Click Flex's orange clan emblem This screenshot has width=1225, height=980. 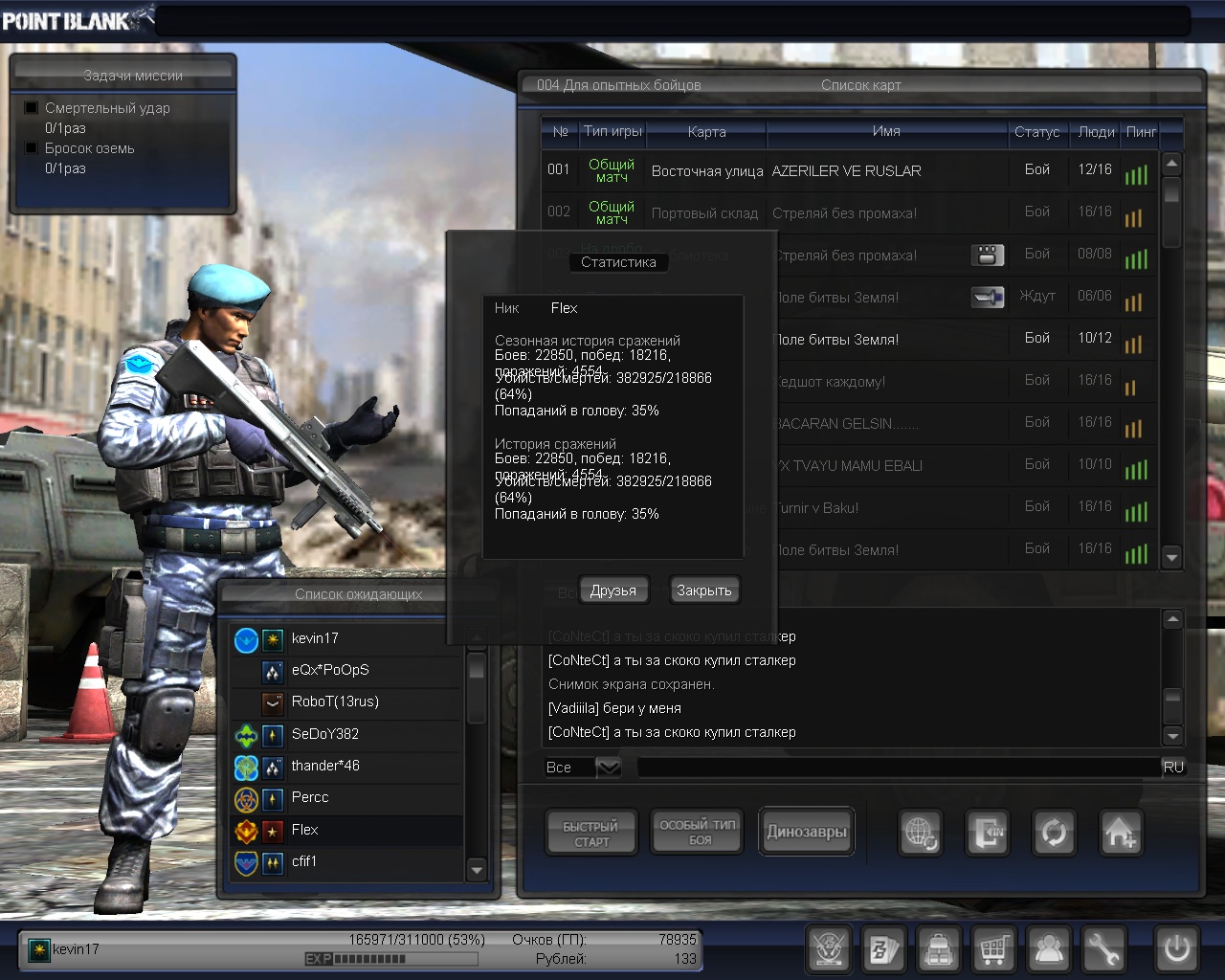click(x=246, y=831)
